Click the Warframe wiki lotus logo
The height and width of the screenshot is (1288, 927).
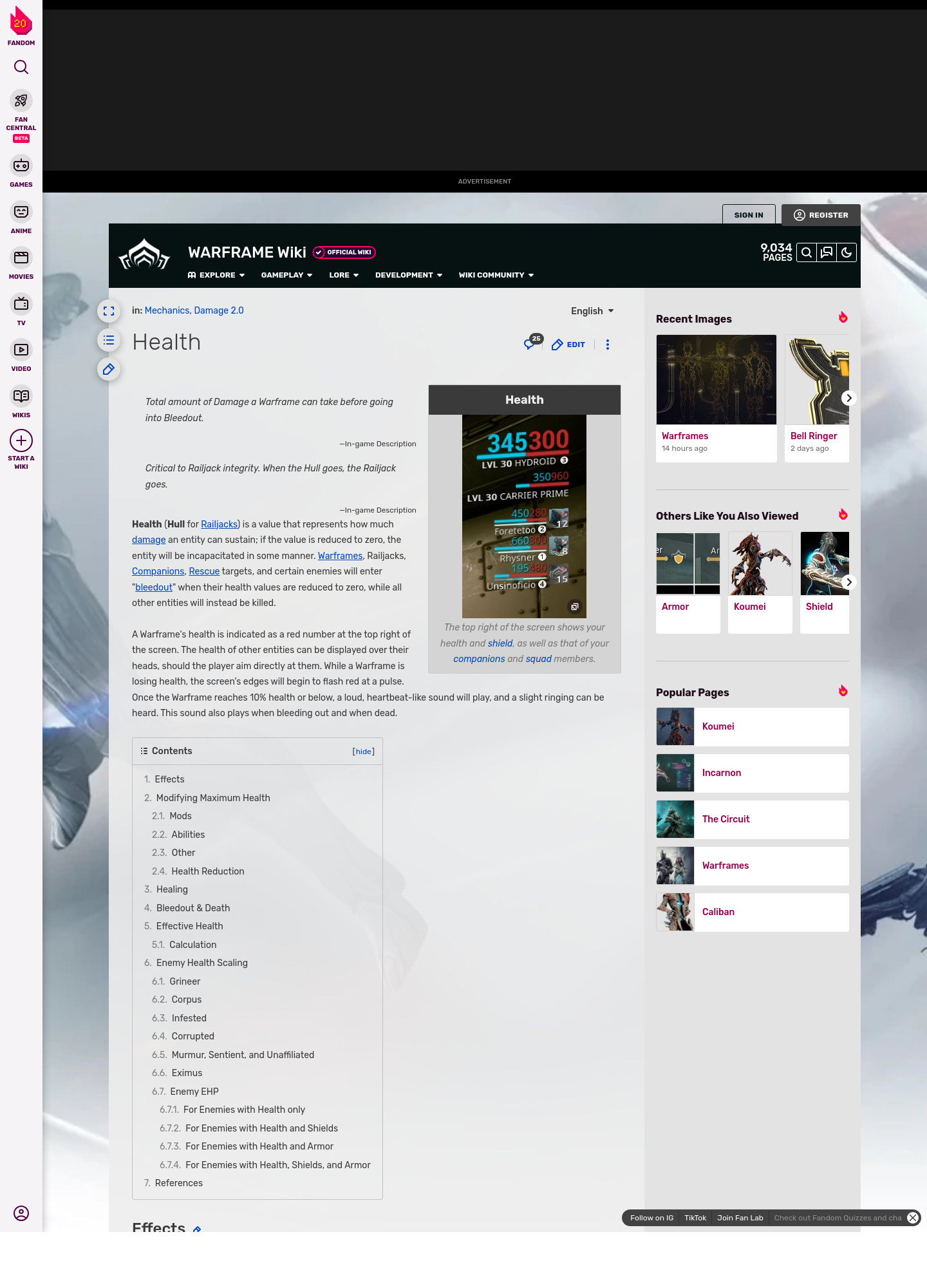tap(144, 254)
